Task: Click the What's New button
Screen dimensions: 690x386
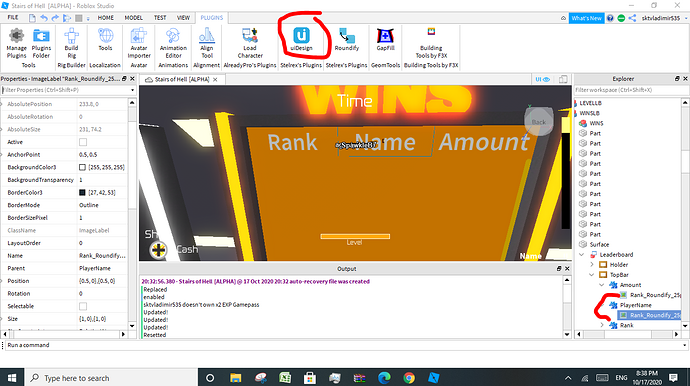Action: click(x=586, y=18)
